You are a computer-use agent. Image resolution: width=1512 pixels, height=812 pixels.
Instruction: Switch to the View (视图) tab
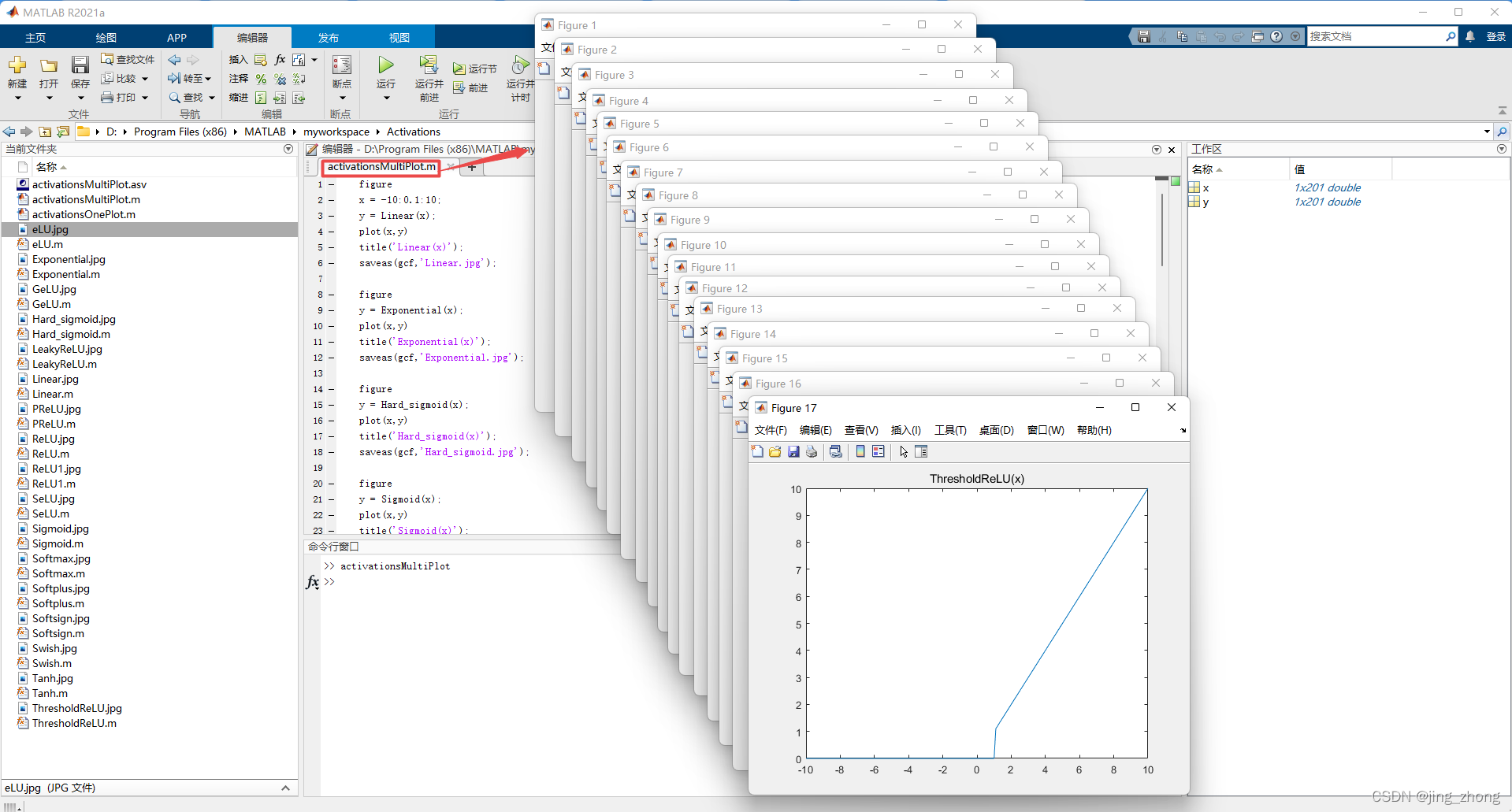click(x=399, y=37)
